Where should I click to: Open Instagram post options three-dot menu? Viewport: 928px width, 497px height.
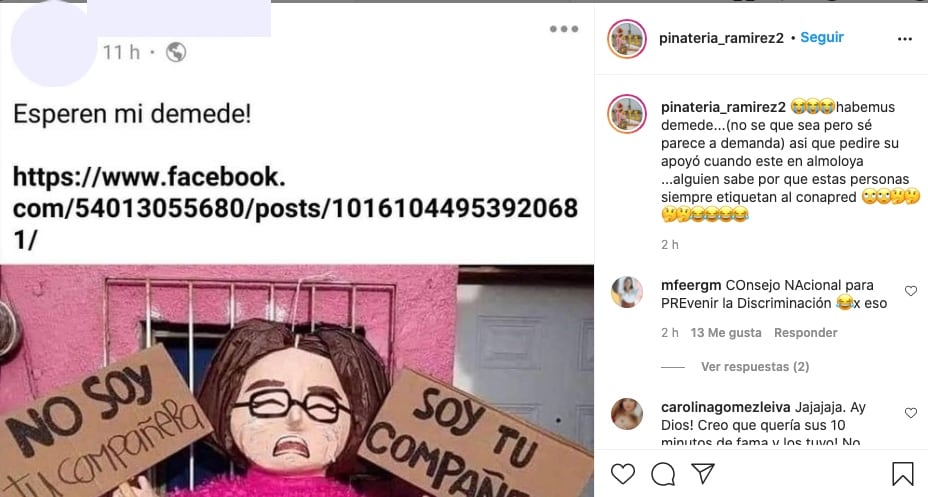point(905,39)
